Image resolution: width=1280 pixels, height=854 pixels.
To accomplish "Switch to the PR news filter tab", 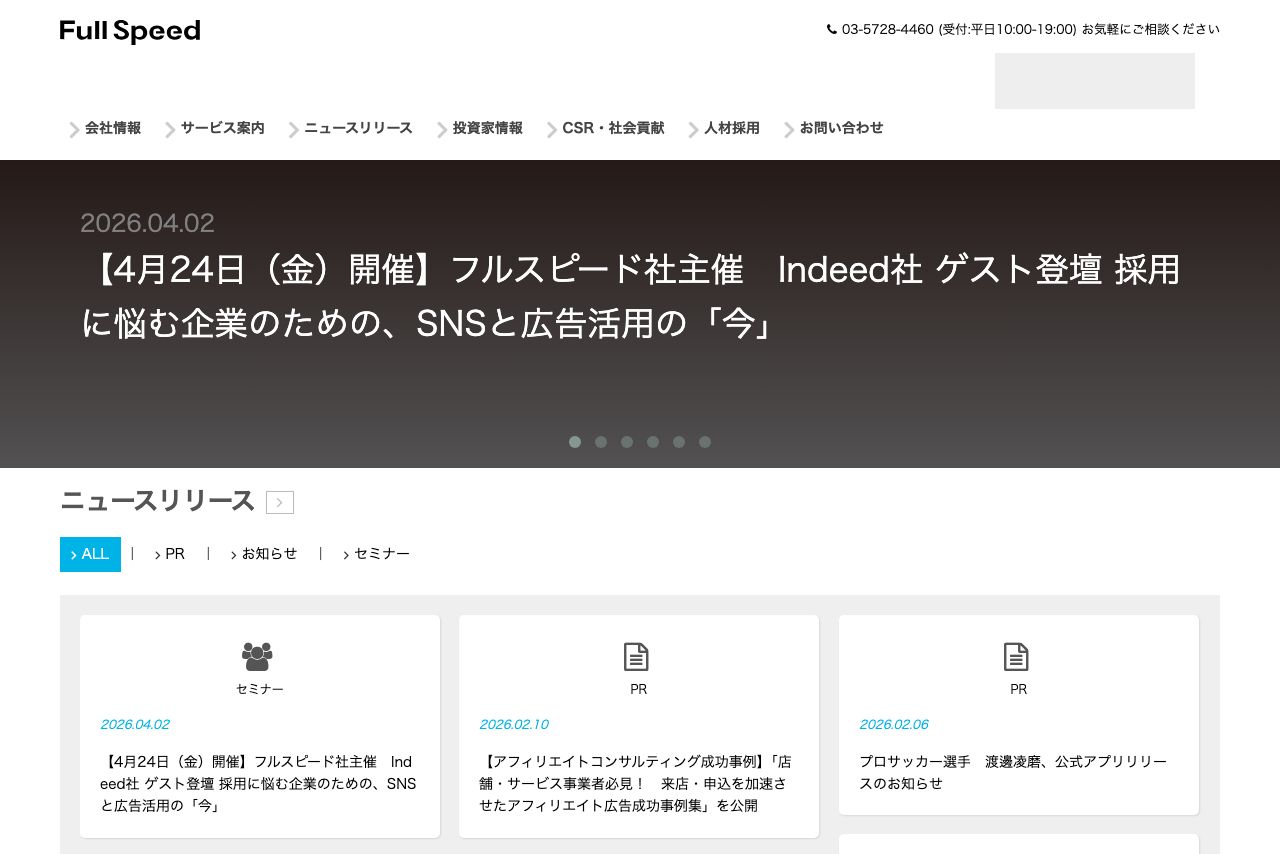I will tap(175, 554).
